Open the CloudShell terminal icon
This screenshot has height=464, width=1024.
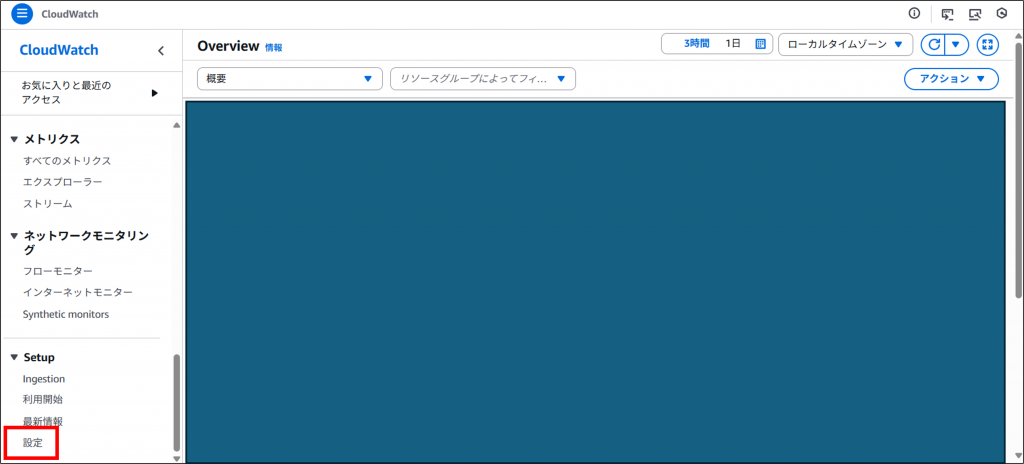click(947, 14)
